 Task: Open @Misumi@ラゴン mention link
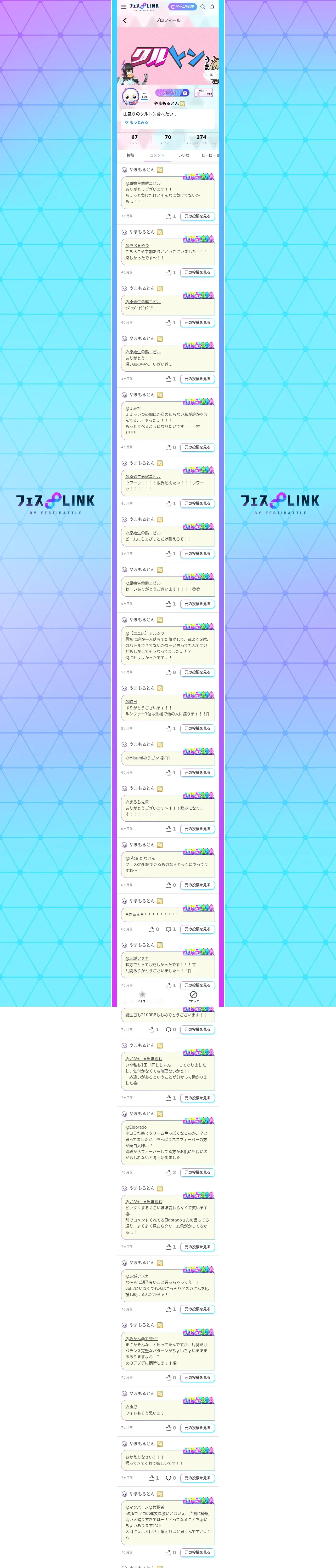tap(142, 758)
